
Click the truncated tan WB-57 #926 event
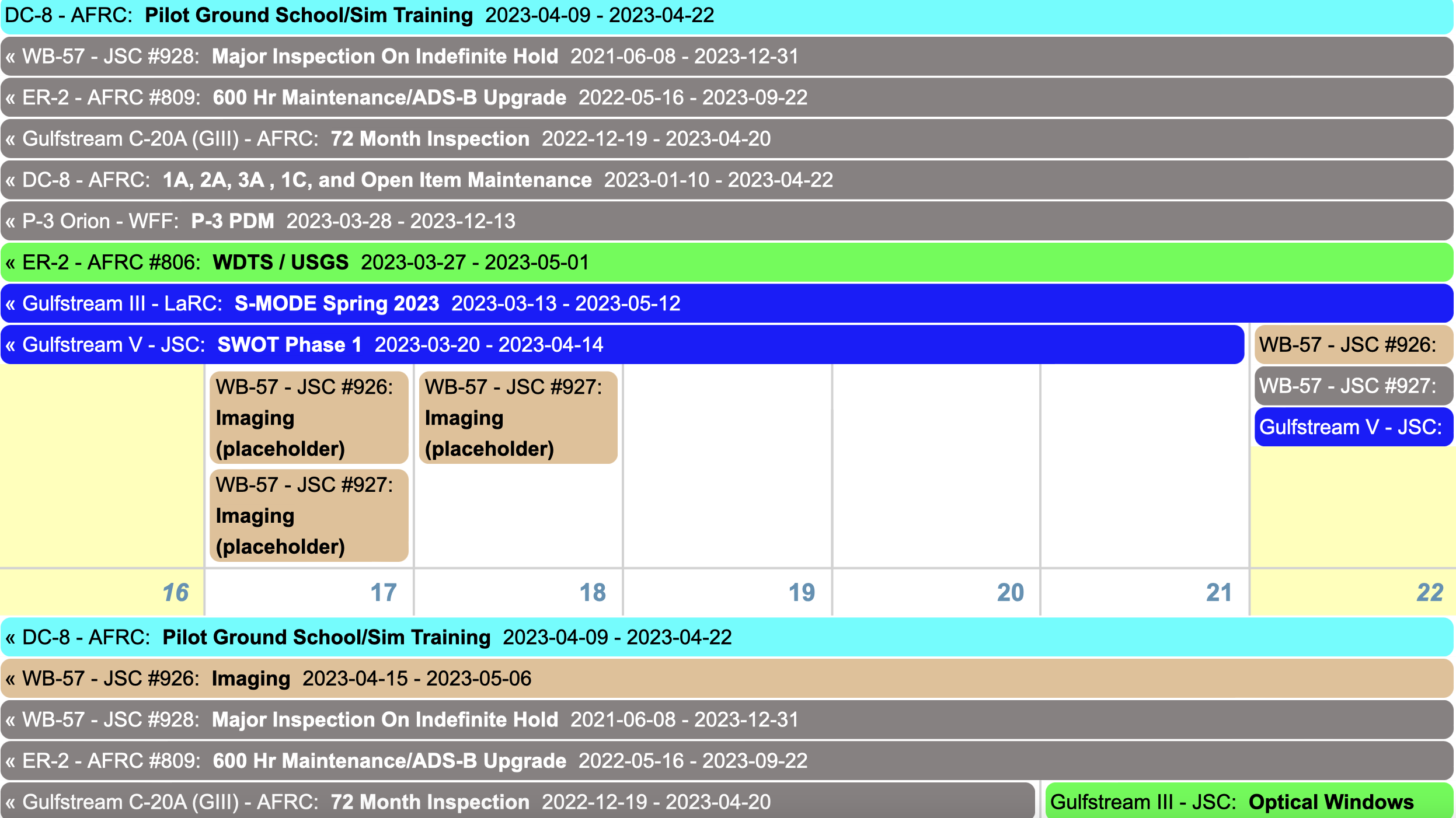click(1353, 345)
